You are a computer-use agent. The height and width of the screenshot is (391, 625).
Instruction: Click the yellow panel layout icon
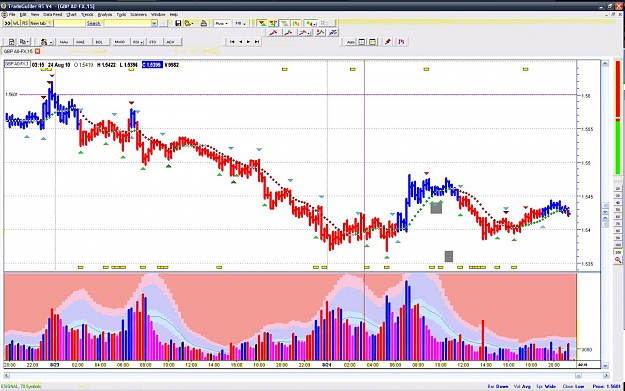(373, 42)
